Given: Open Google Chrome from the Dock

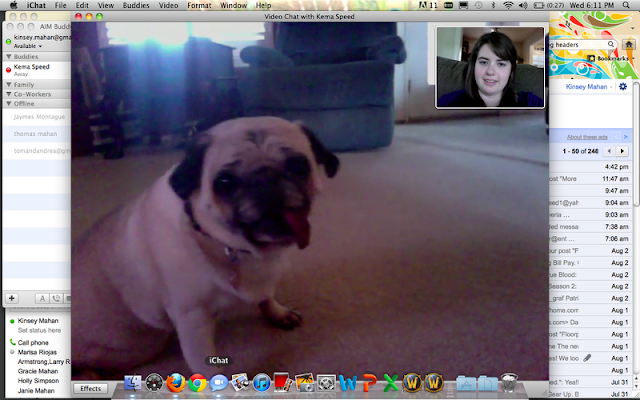Looking at the screenshot, I should click(197, 383).
